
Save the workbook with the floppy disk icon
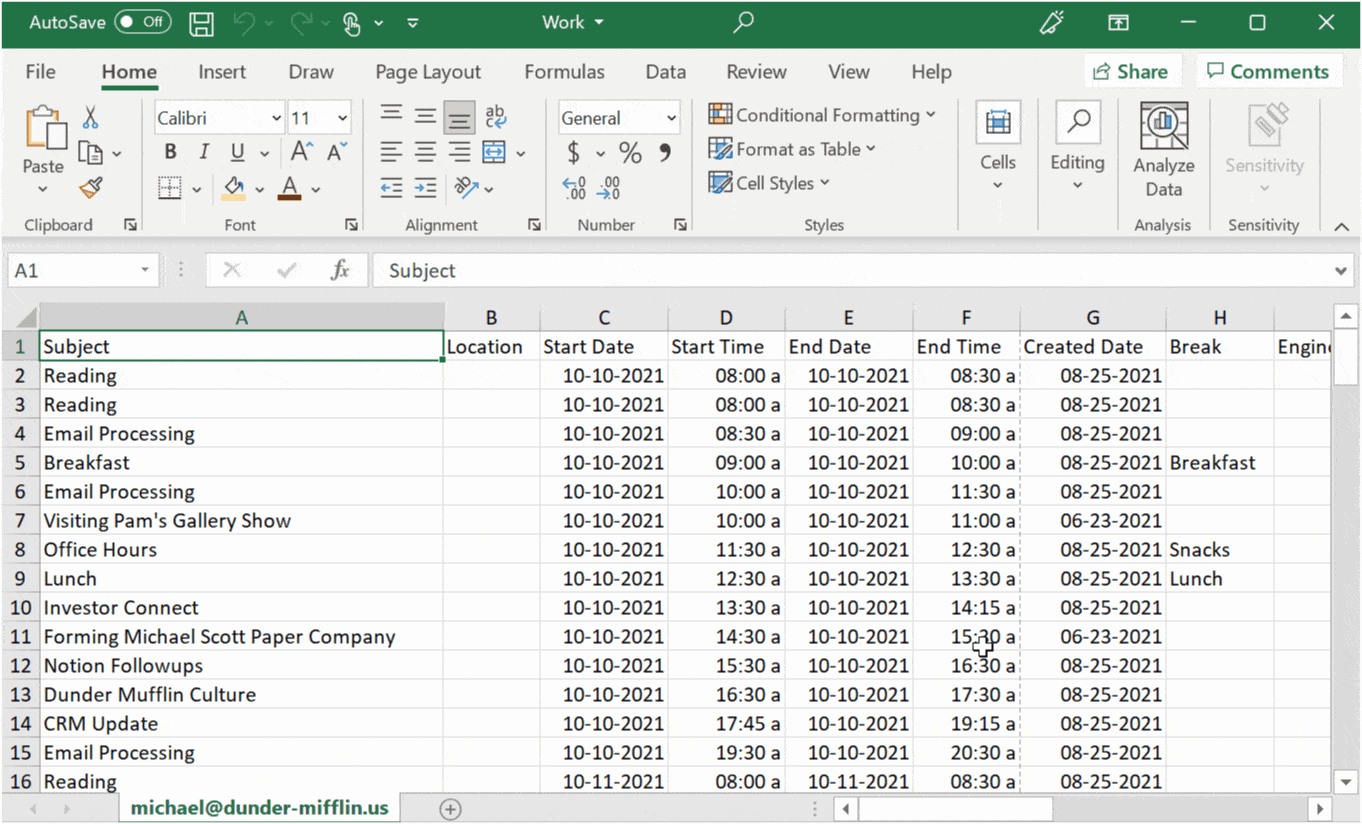(x=202, y=23)
